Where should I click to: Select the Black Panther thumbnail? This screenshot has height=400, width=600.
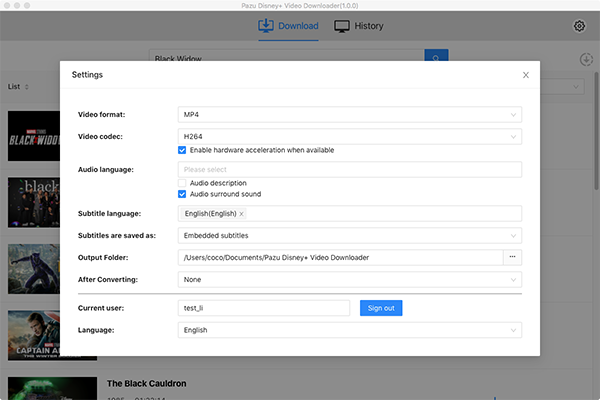34,269
